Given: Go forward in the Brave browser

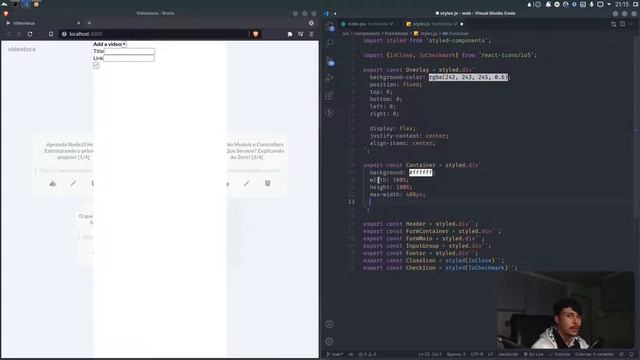Looking at the screenshot, I should click(19, 34).
